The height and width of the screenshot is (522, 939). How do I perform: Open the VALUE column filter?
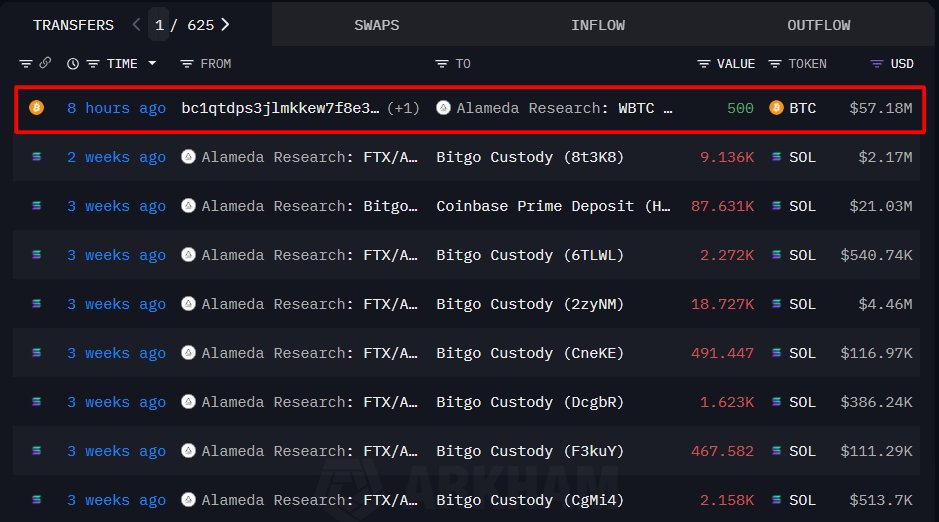pyautogui.click(x=704, y=63)
